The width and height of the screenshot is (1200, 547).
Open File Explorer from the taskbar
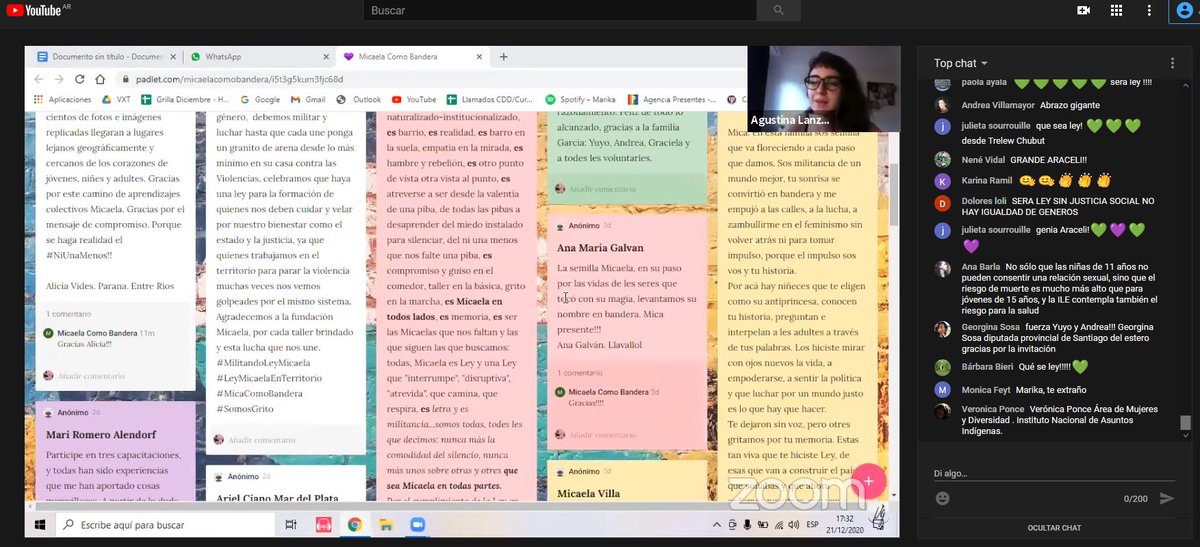(x=385, y=524)
